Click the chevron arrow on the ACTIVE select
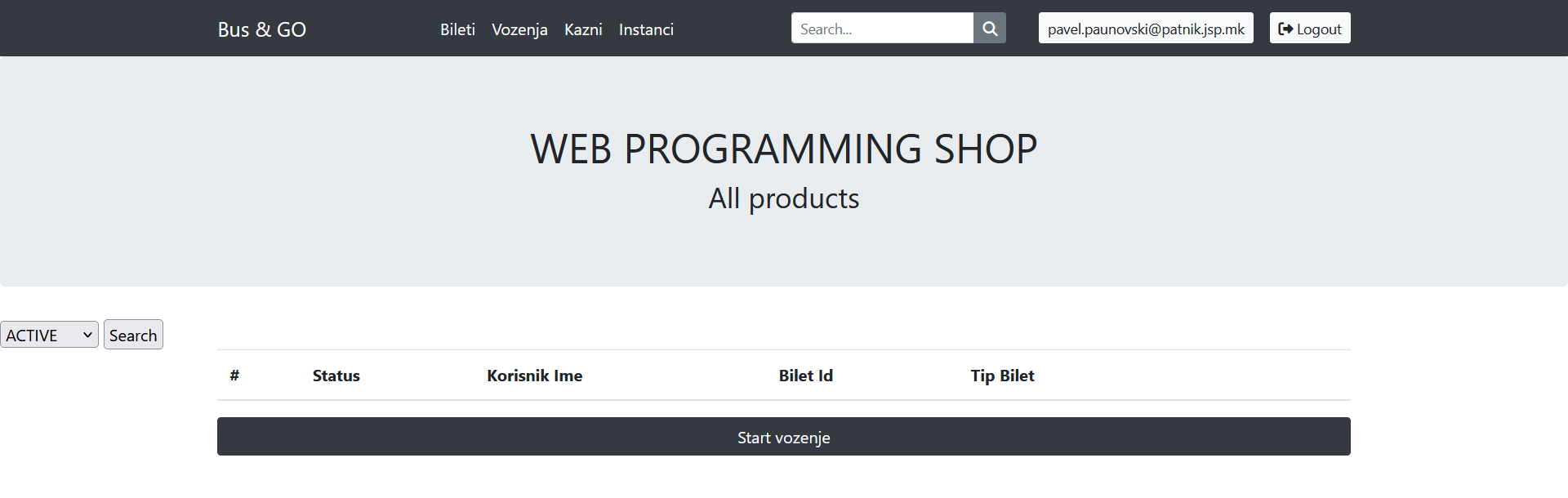This screenshot has width=1568, height=498. point(87,335)
